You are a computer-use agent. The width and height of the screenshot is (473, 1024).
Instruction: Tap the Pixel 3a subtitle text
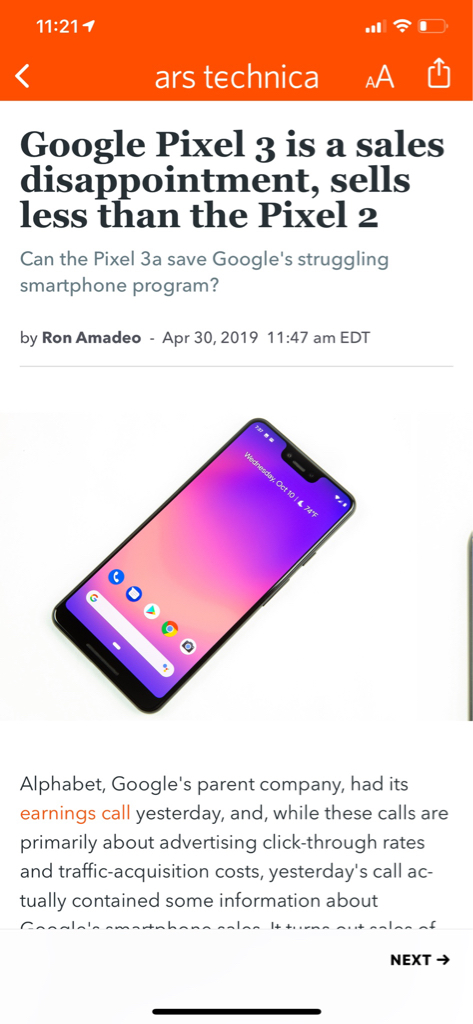pos(204,272)
